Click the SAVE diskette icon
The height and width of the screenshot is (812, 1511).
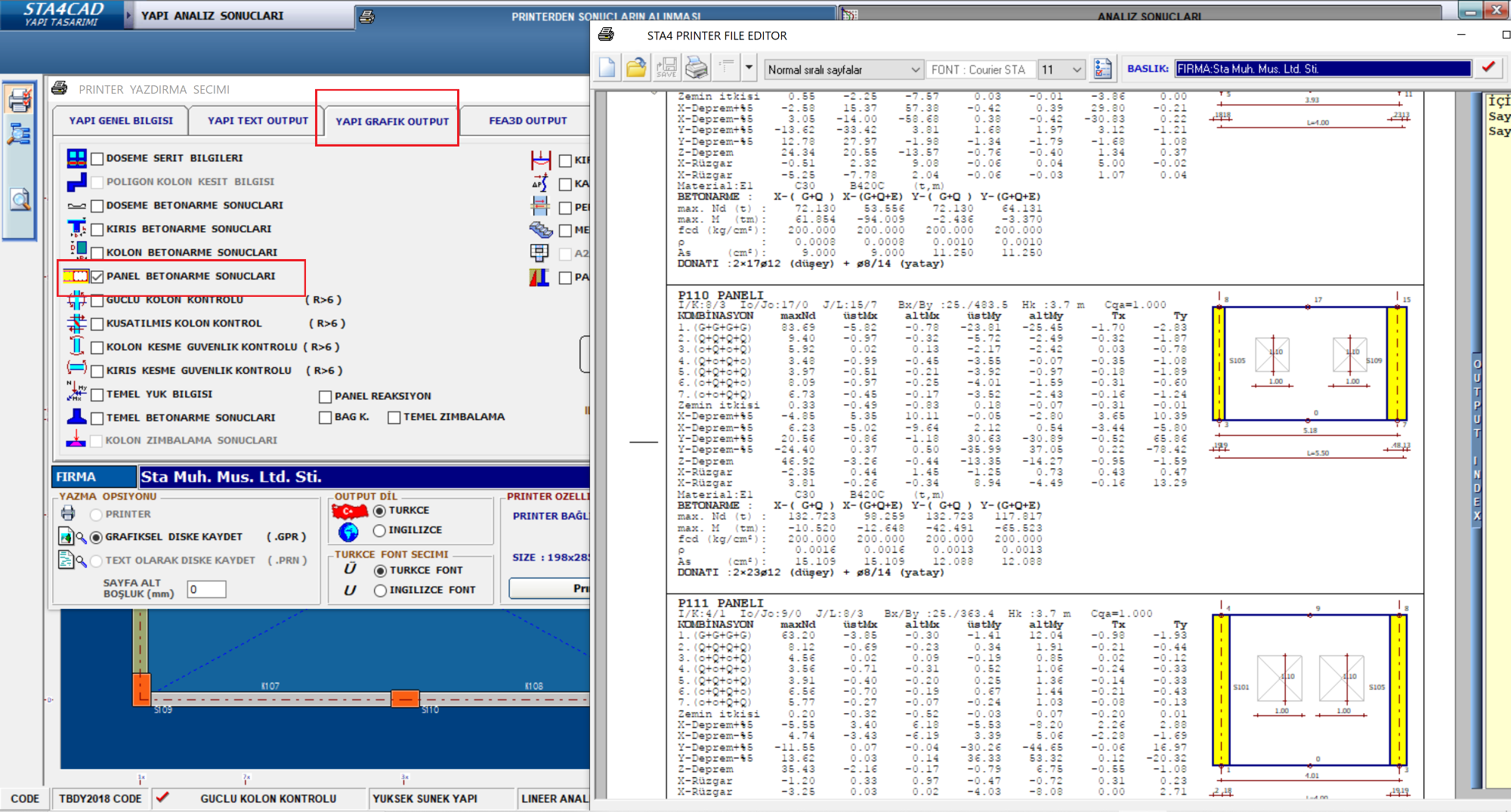click(666, 69)
